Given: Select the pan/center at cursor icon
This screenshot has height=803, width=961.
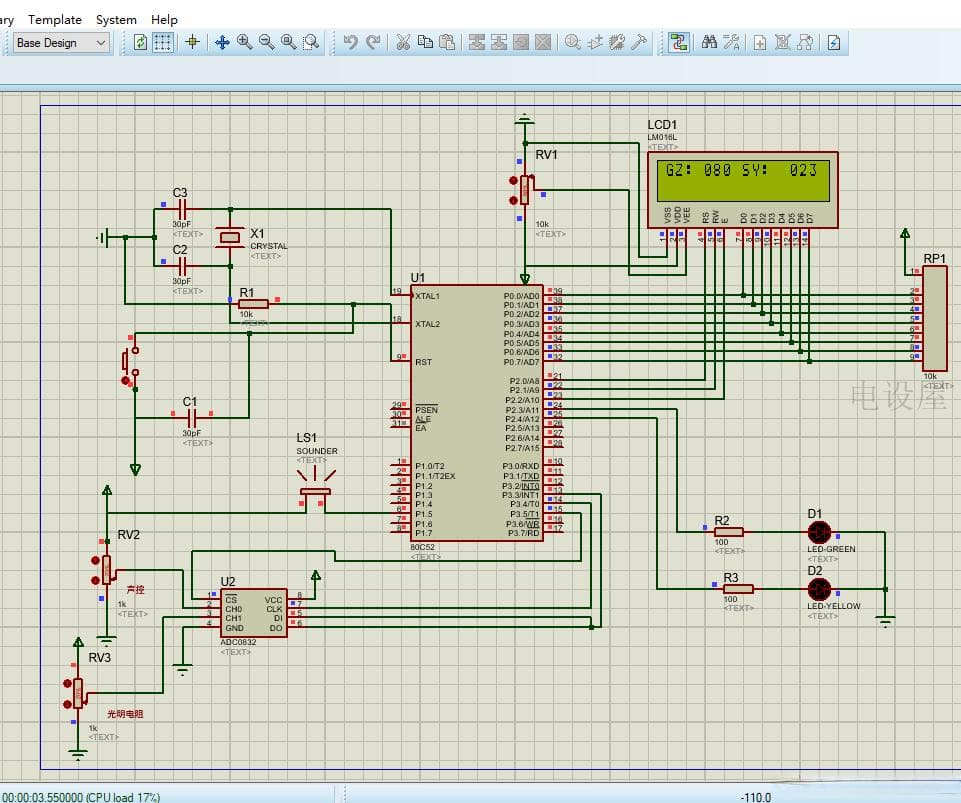Looking at the screenshot, I should point(222,42).
